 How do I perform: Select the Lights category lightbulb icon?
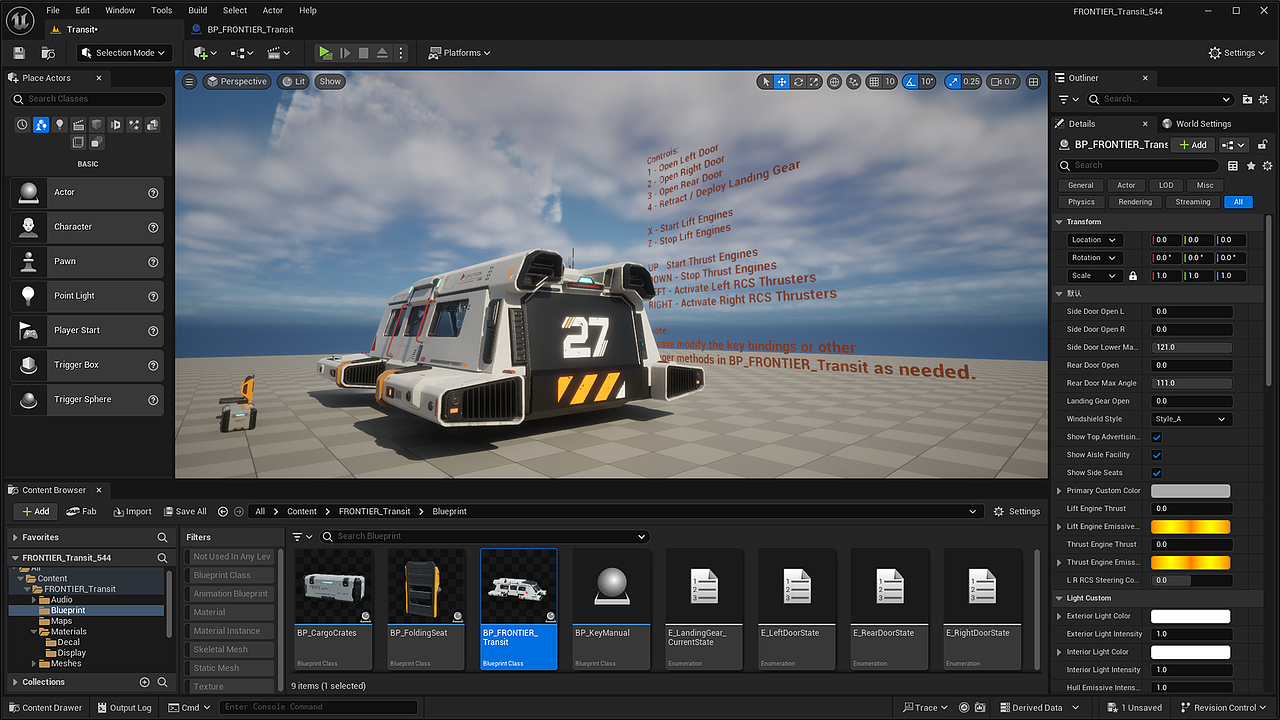[x=60, y=125]
